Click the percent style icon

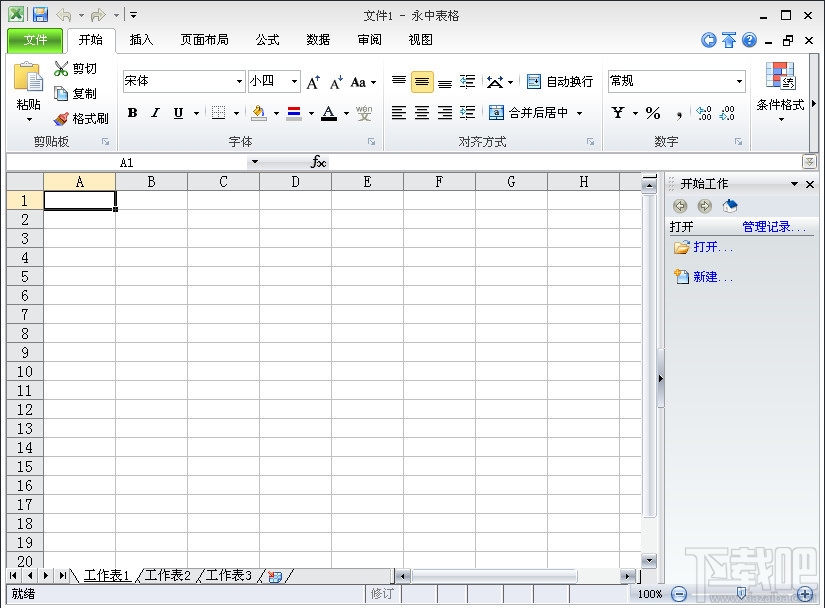652,113
